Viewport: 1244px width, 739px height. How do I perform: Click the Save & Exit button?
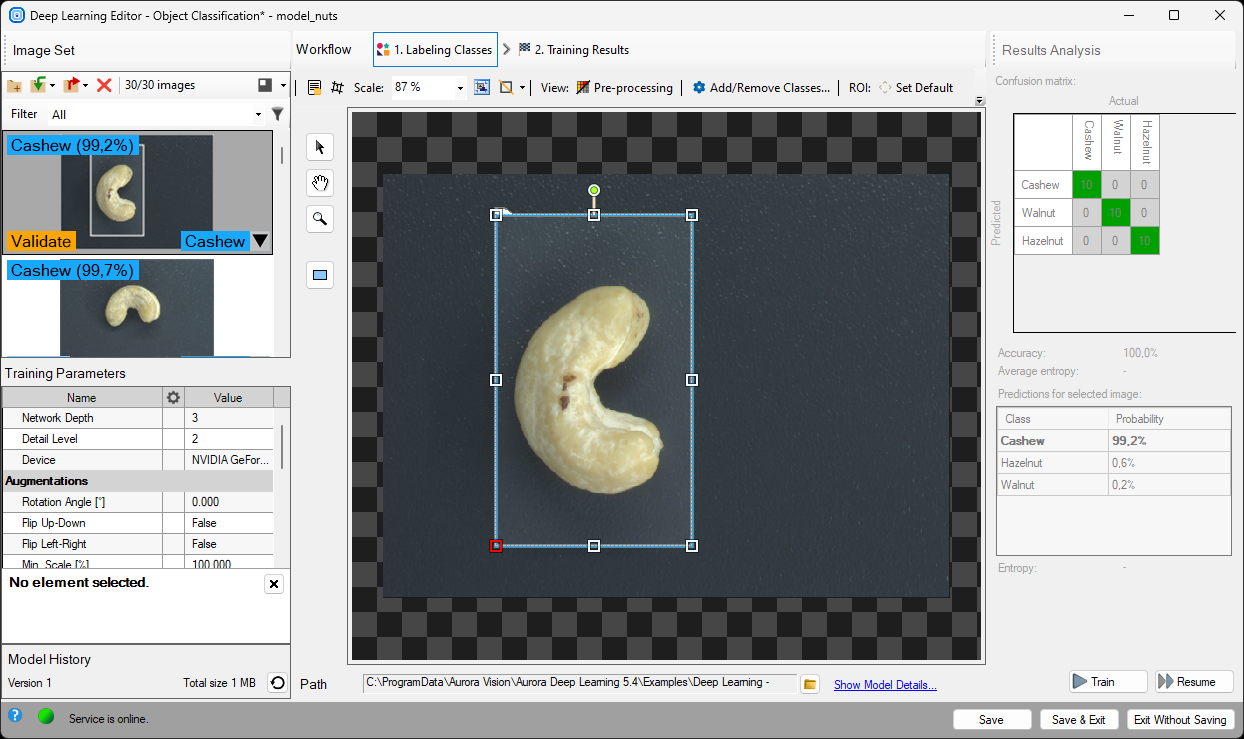[1078, 720]
